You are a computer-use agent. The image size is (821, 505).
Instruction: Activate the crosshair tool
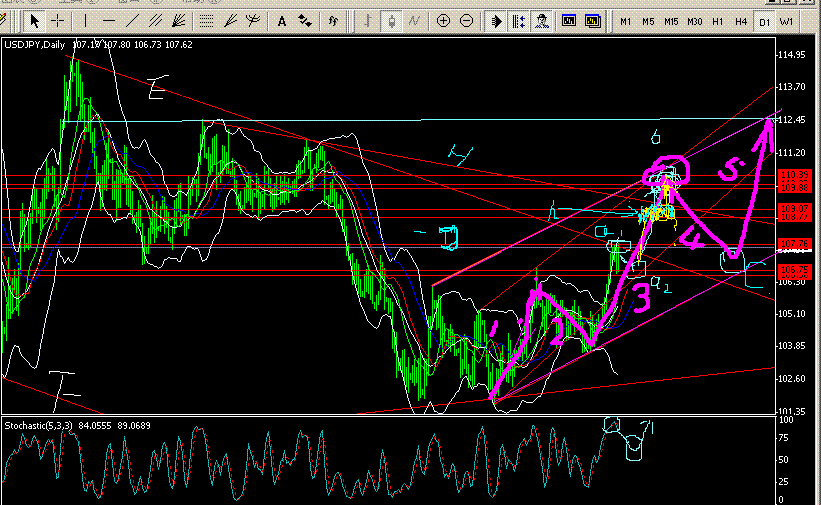[58, 20]
